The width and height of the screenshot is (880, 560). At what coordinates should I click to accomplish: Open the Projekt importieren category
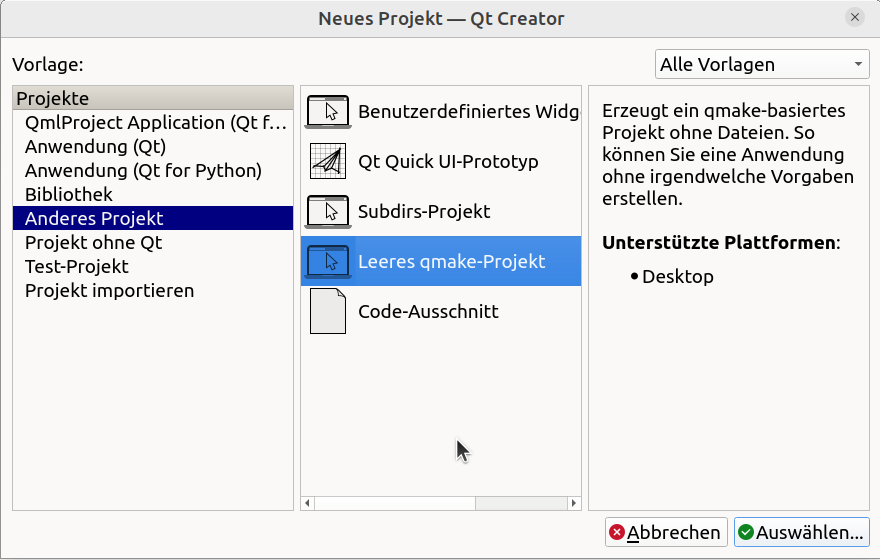click(x=109, y=291)
